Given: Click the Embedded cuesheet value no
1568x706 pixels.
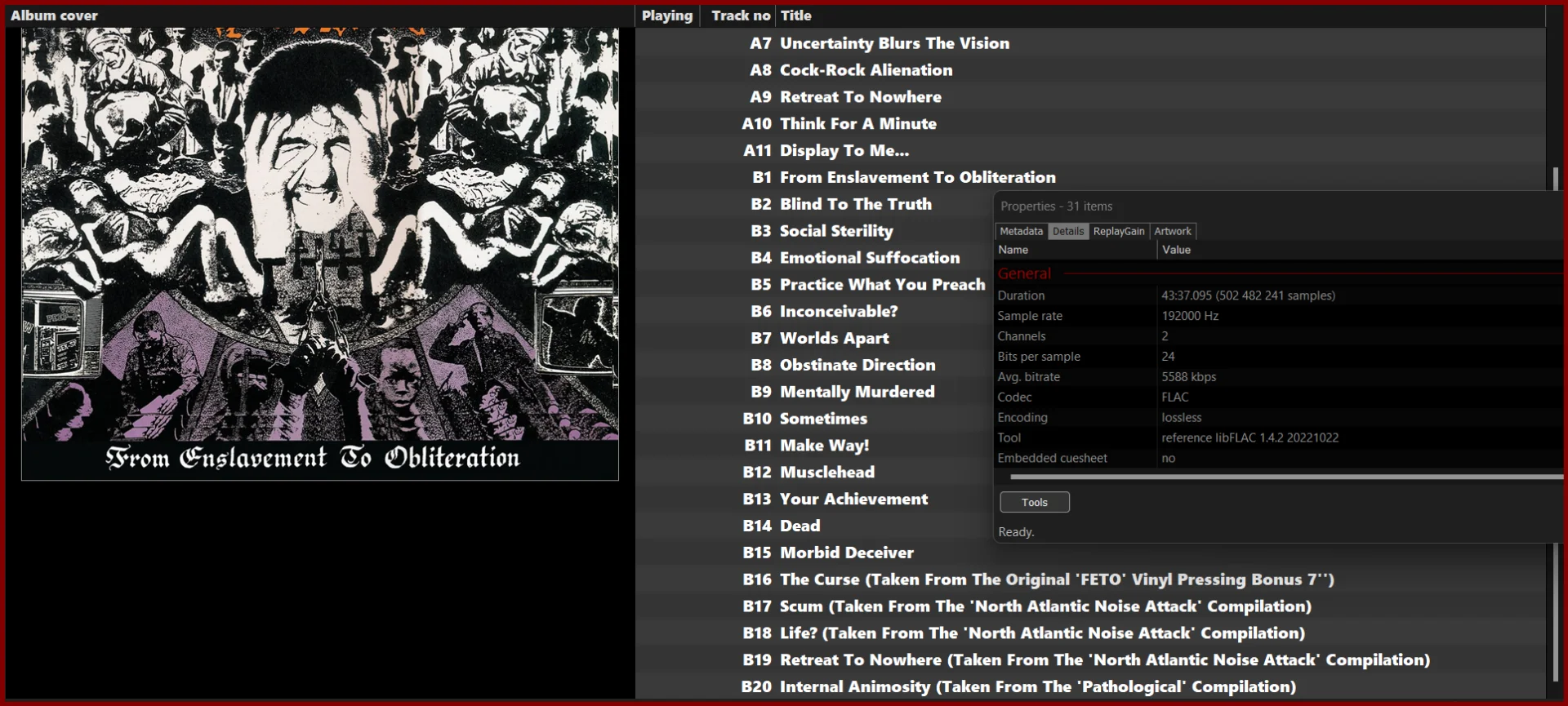Looking at the screenshot, I should pyautogui.click(x=1168, y=459).
